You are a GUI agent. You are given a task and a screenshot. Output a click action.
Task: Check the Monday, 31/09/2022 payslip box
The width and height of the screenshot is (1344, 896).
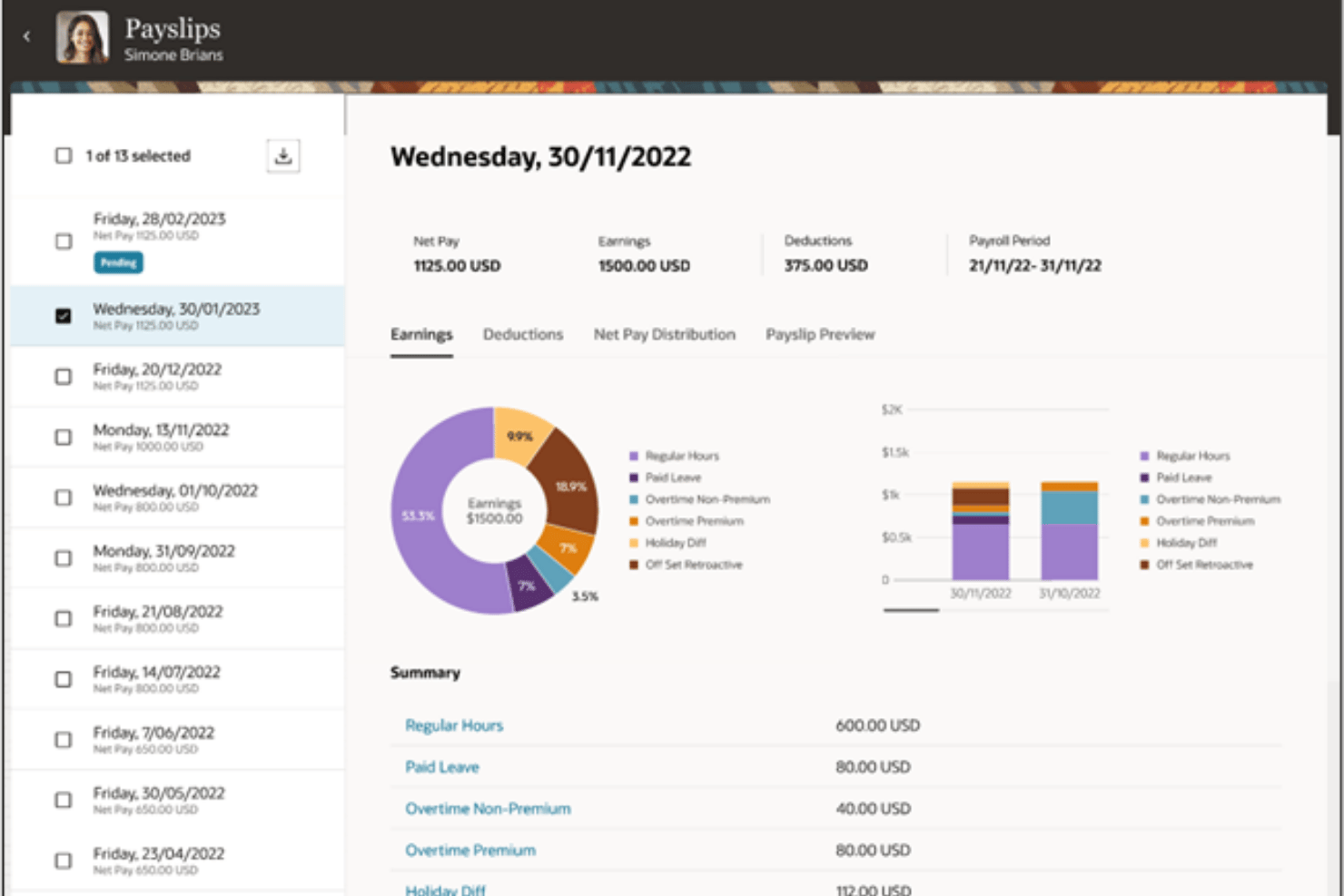coord(64,558)
